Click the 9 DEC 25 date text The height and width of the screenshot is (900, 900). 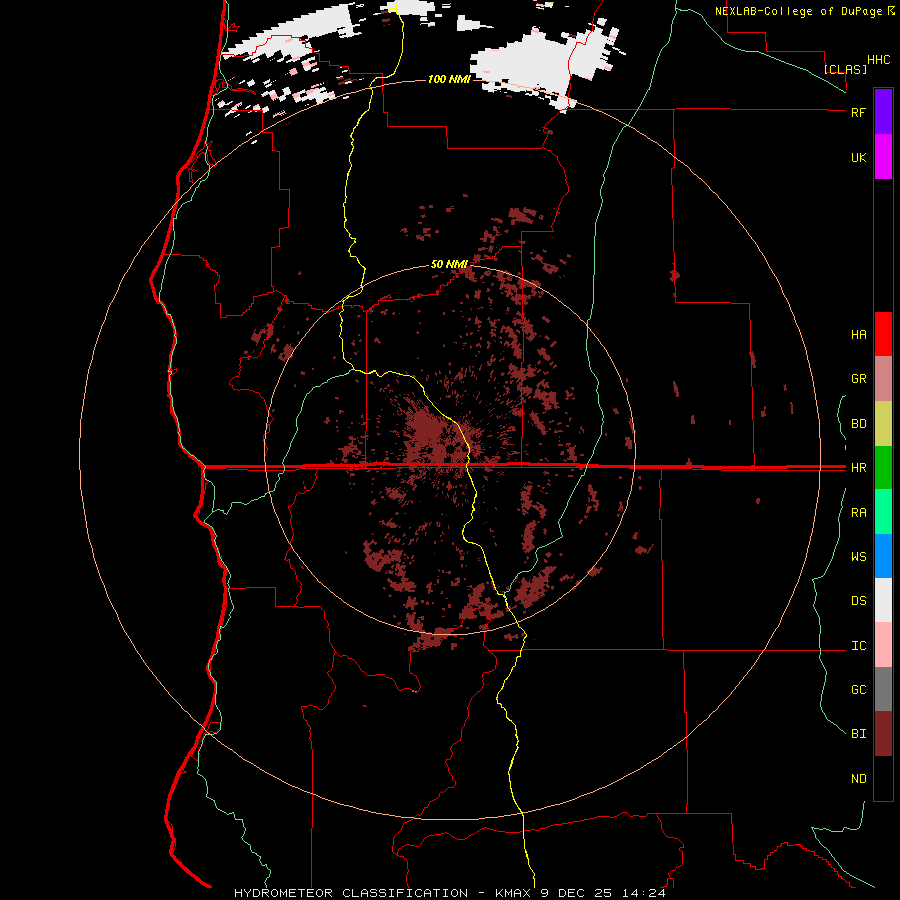click(577, 893)
